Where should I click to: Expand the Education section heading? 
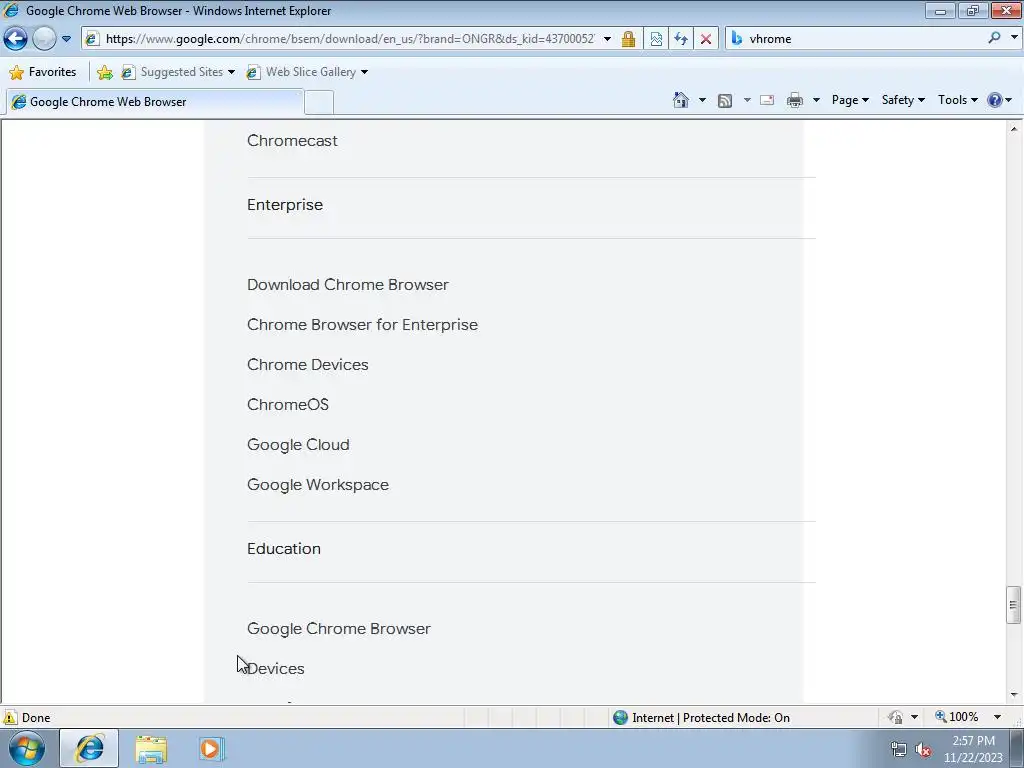[283, 549]
